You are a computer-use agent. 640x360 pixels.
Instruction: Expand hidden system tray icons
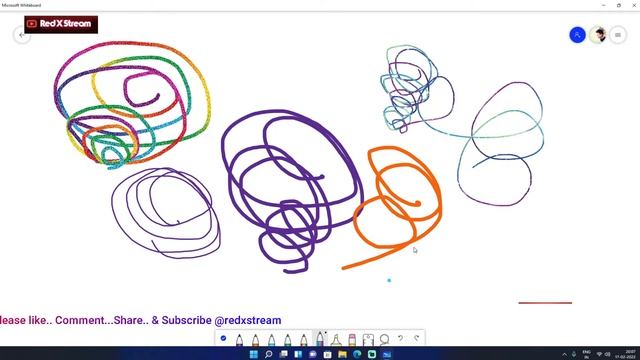pyautogui.click(x=564, y=354)
